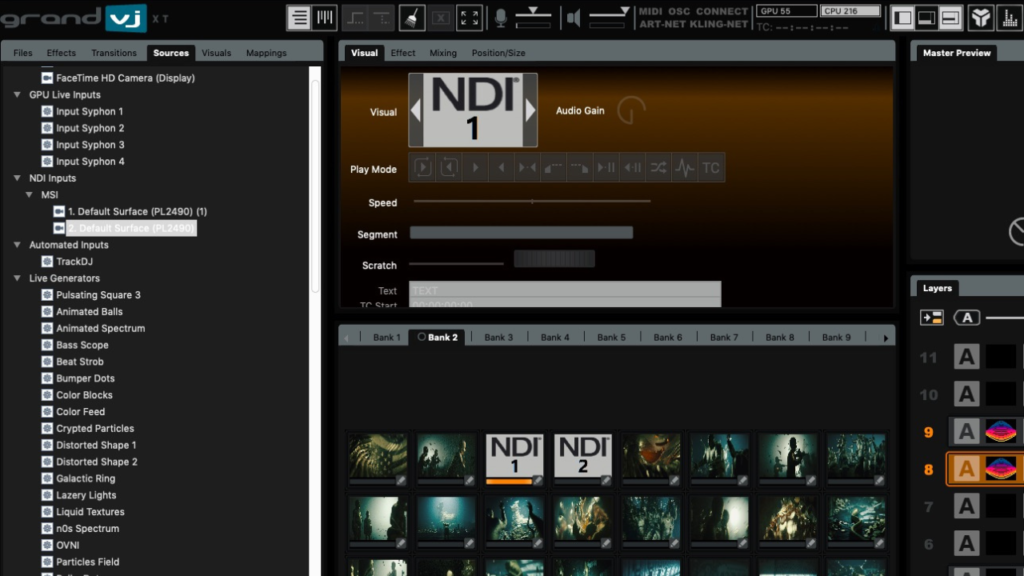
Task: Toggle the piano keyboard view button
Action: [x=325, y=17]
